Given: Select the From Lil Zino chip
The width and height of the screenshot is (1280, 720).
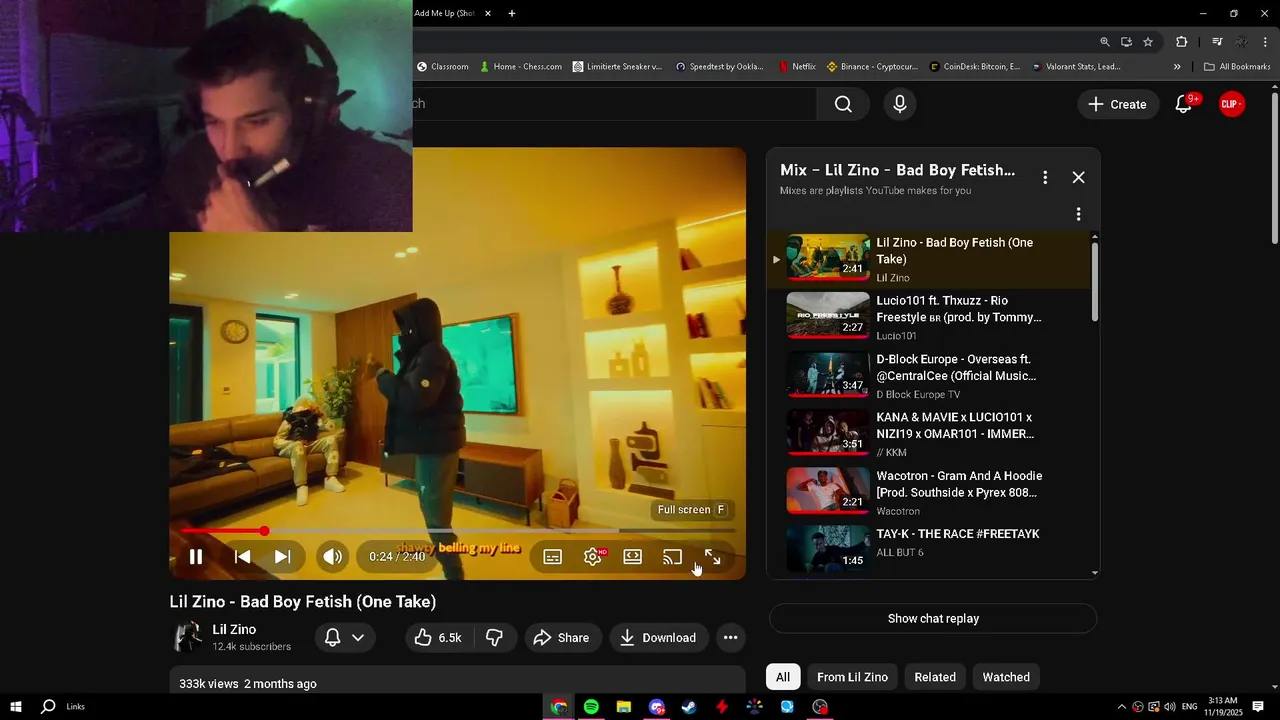Looking at the screenshot, I should (852, 677).
